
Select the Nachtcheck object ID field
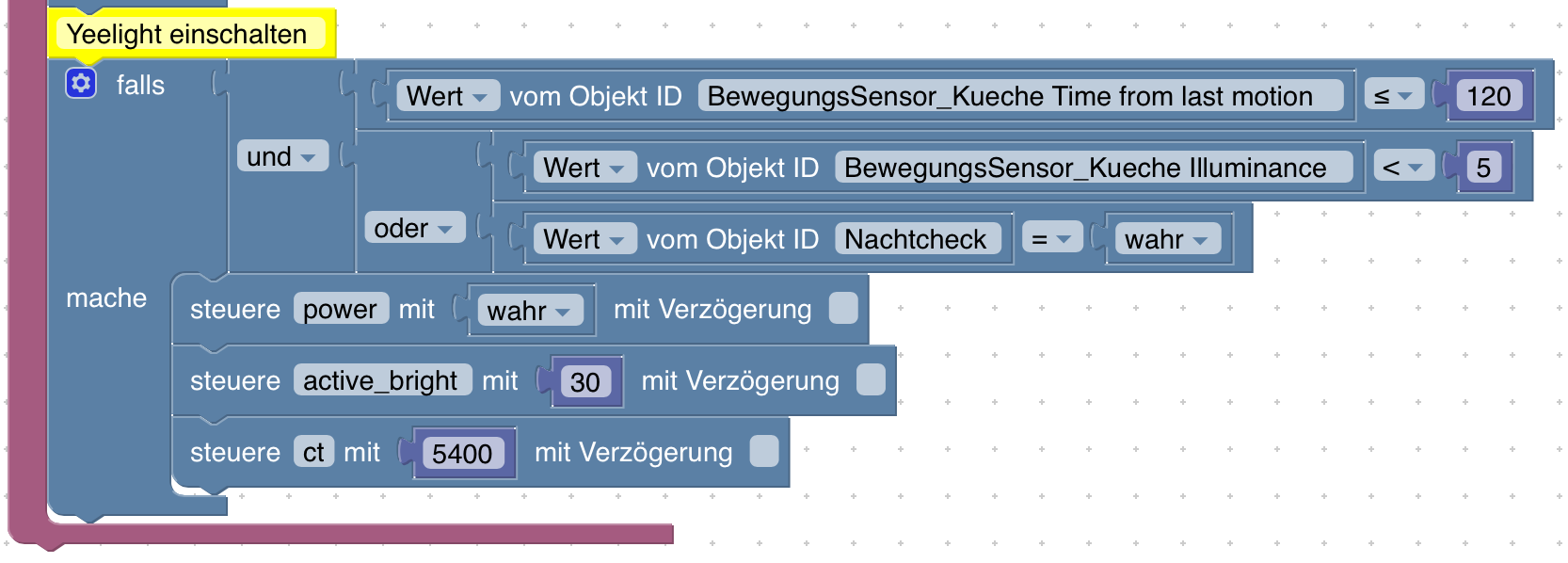916,239
